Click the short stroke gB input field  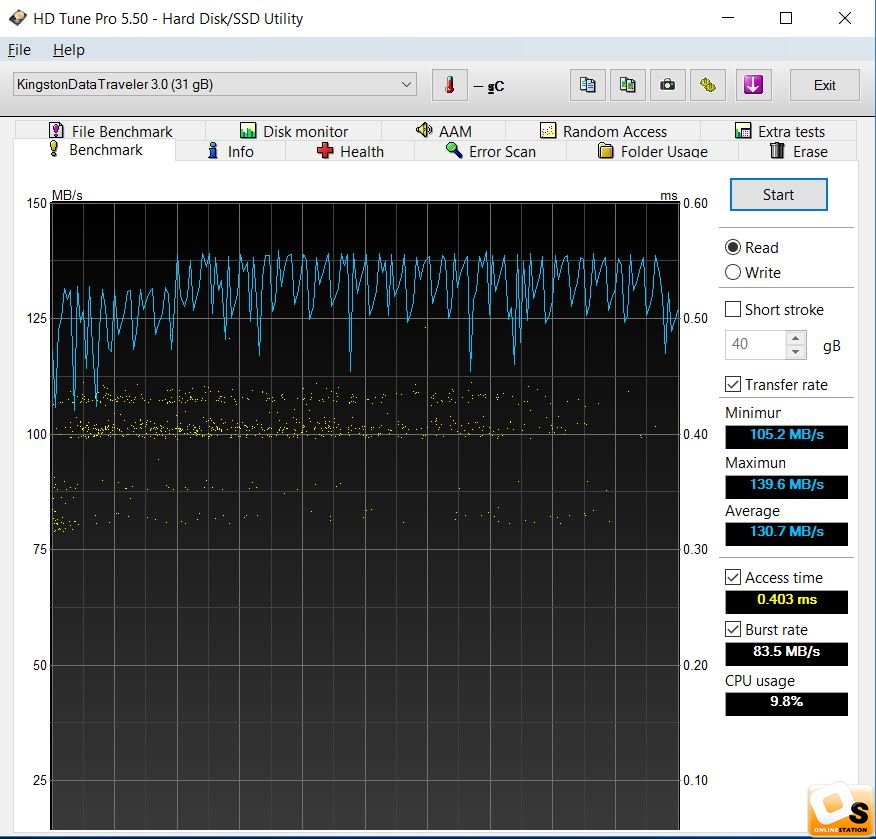(755, 345)
